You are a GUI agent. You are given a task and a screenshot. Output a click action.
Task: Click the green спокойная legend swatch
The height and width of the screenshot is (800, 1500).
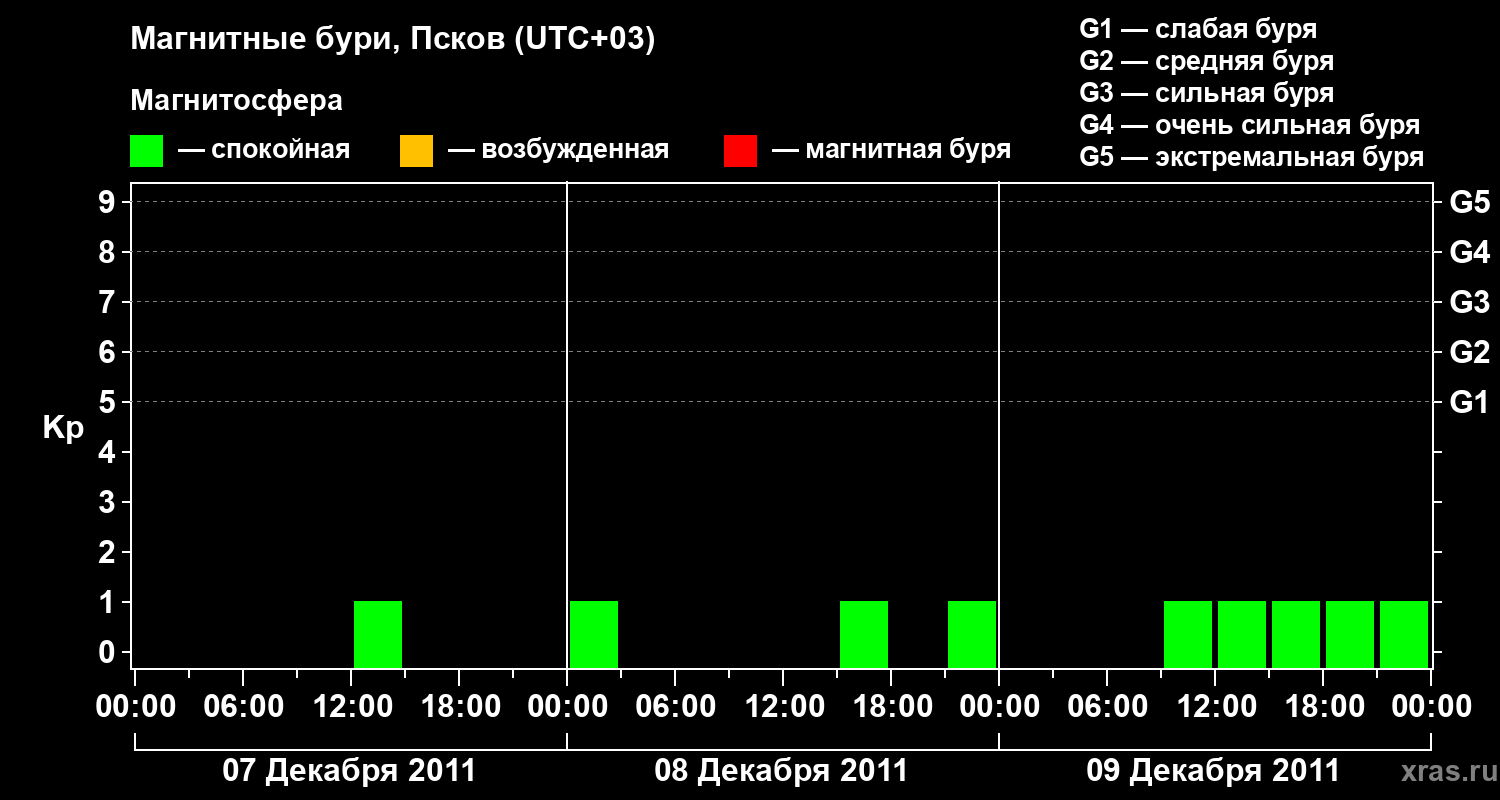point(147,151)
